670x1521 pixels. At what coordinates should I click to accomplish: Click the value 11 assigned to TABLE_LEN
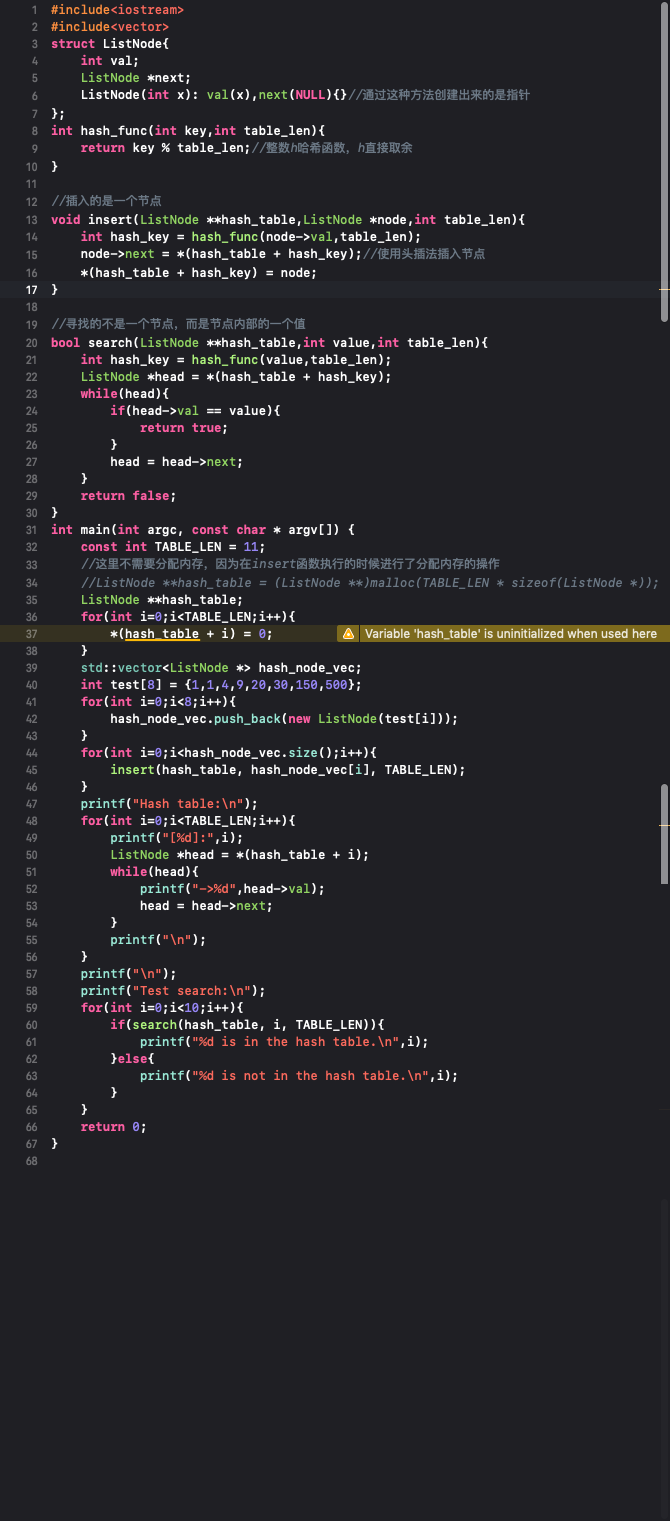(x=251, y=547)
